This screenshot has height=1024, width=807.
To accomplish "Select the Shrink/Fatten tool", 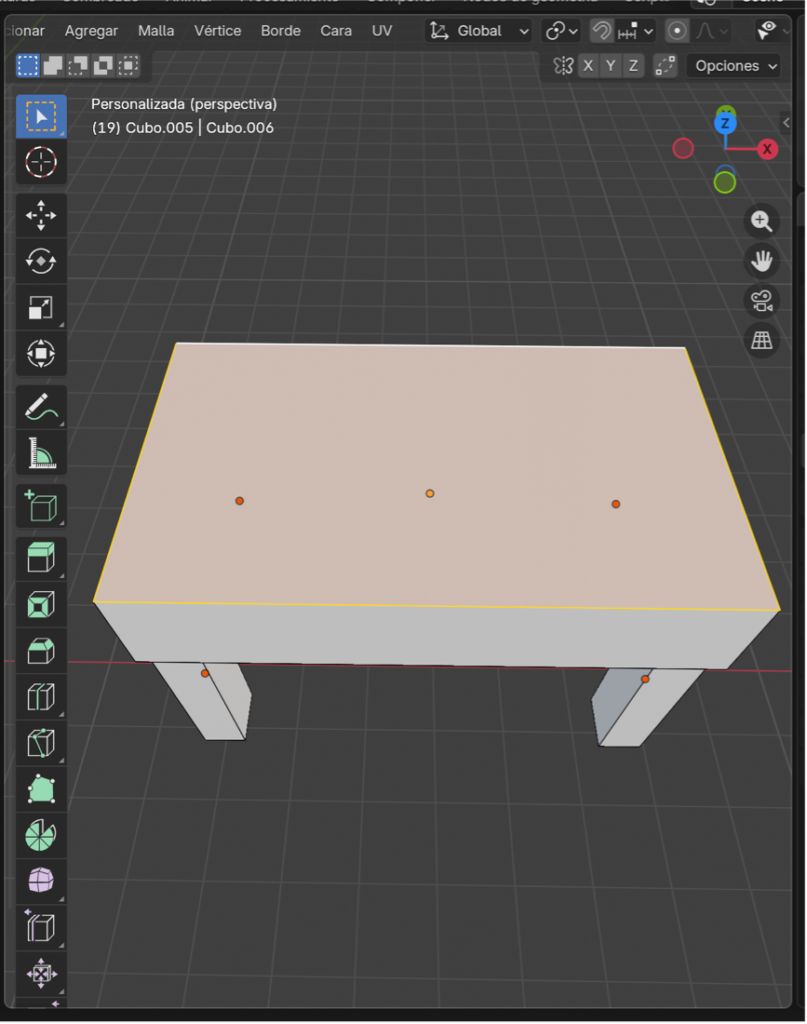I will (41, 973).
